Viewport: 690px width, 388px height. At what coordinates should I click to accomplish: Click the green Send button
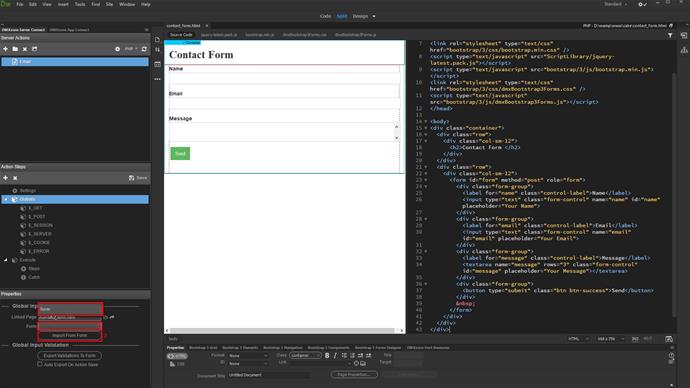[180, 154]
